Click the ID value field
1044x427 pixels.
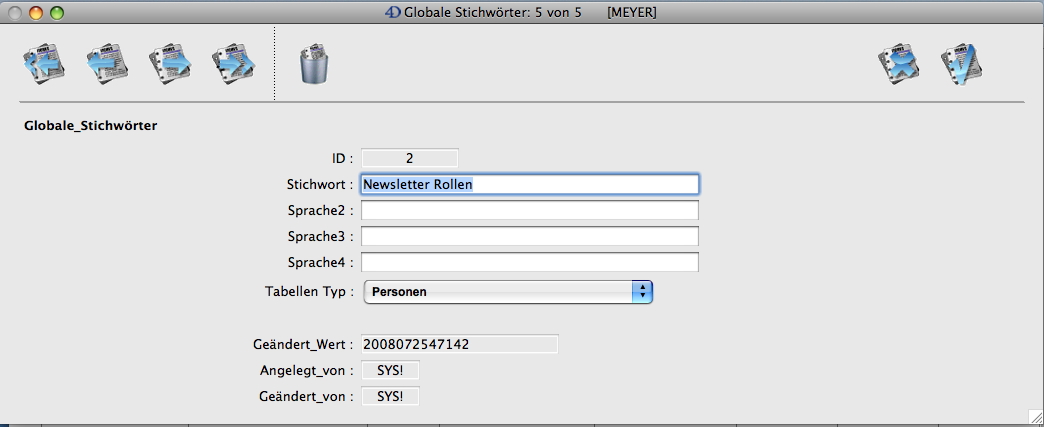point(409,157)
